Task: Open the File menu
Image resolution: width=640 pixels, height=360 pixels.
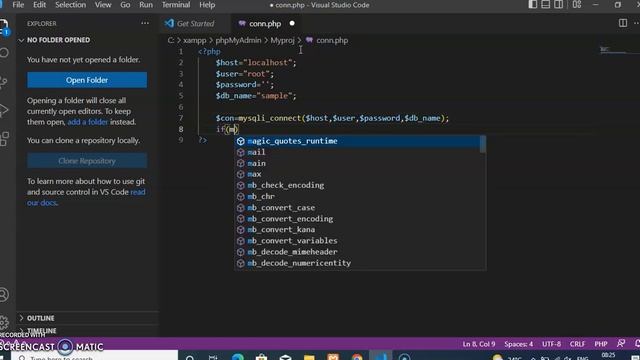Action: [18, 5]
